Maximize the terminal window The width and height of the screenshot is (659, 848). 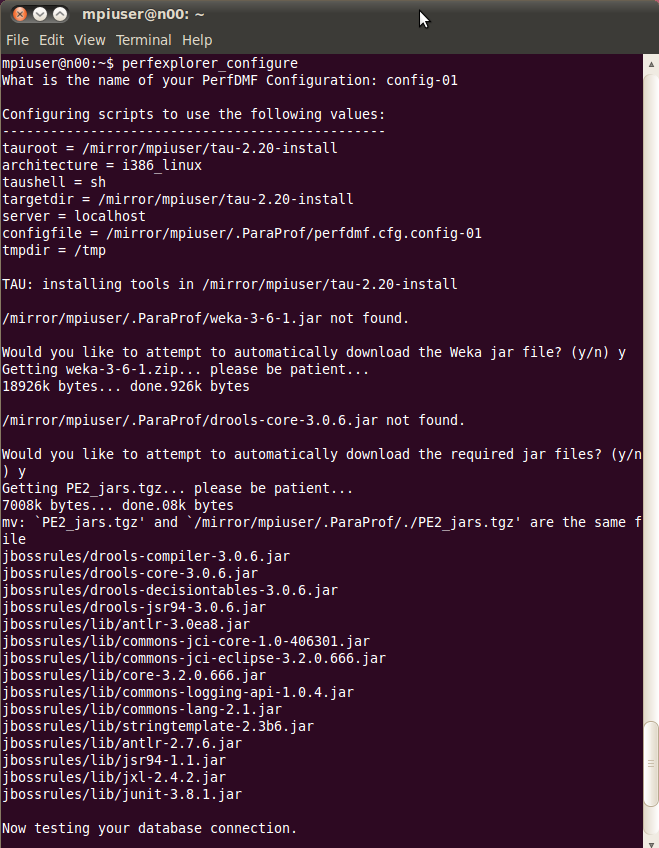pyautogui.click(x=60, y=14)
